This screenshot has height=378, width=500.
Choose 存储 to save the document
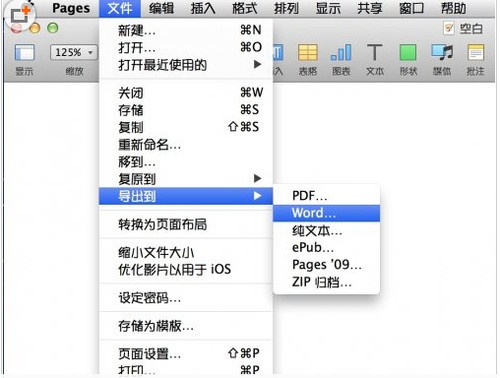tap(186, 110)
